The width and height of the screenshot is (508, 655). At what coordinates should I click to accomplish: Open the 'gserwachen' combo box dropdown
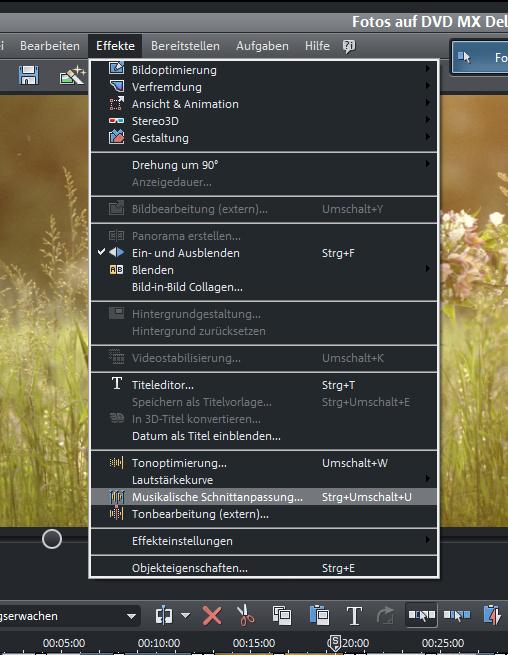(131, 616)
